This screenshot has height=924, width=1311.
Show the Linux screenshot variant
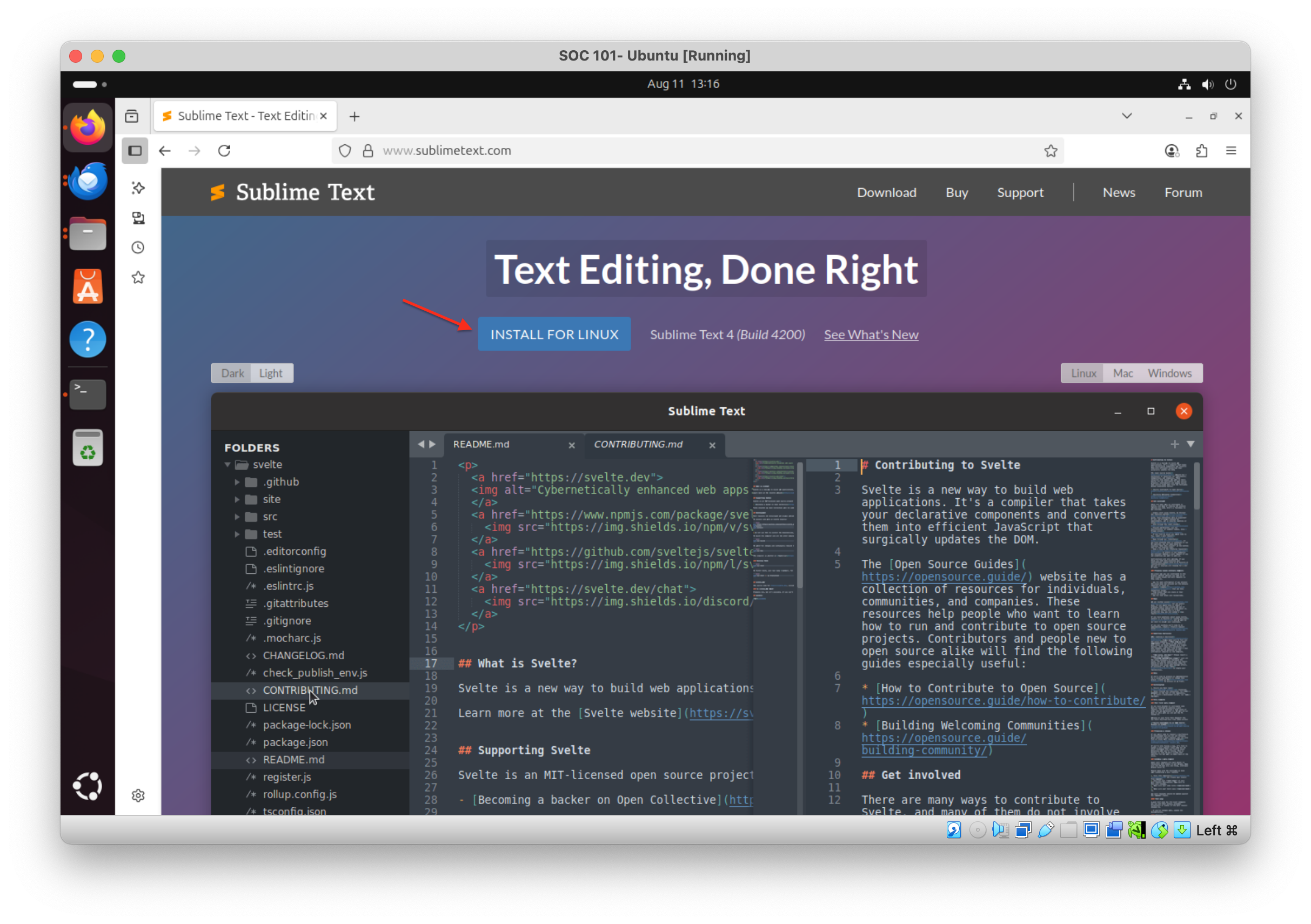tap(1083, 373)
